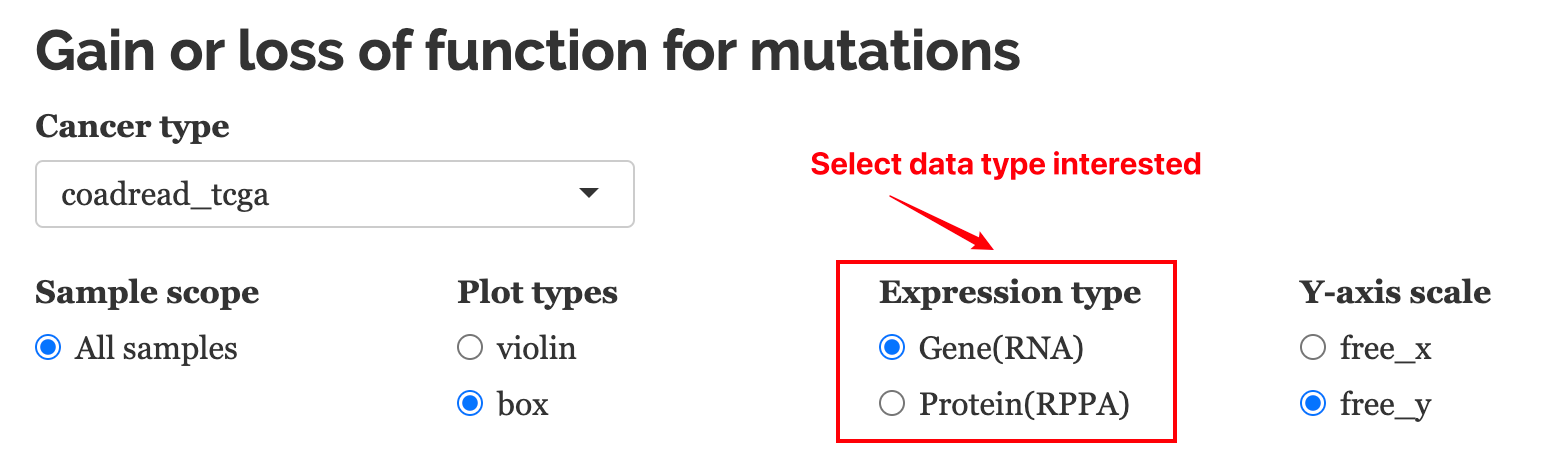The image size is (1564, 460).
Task: Select the free_y scale radio button
Action: click(x=1312, y=404)
